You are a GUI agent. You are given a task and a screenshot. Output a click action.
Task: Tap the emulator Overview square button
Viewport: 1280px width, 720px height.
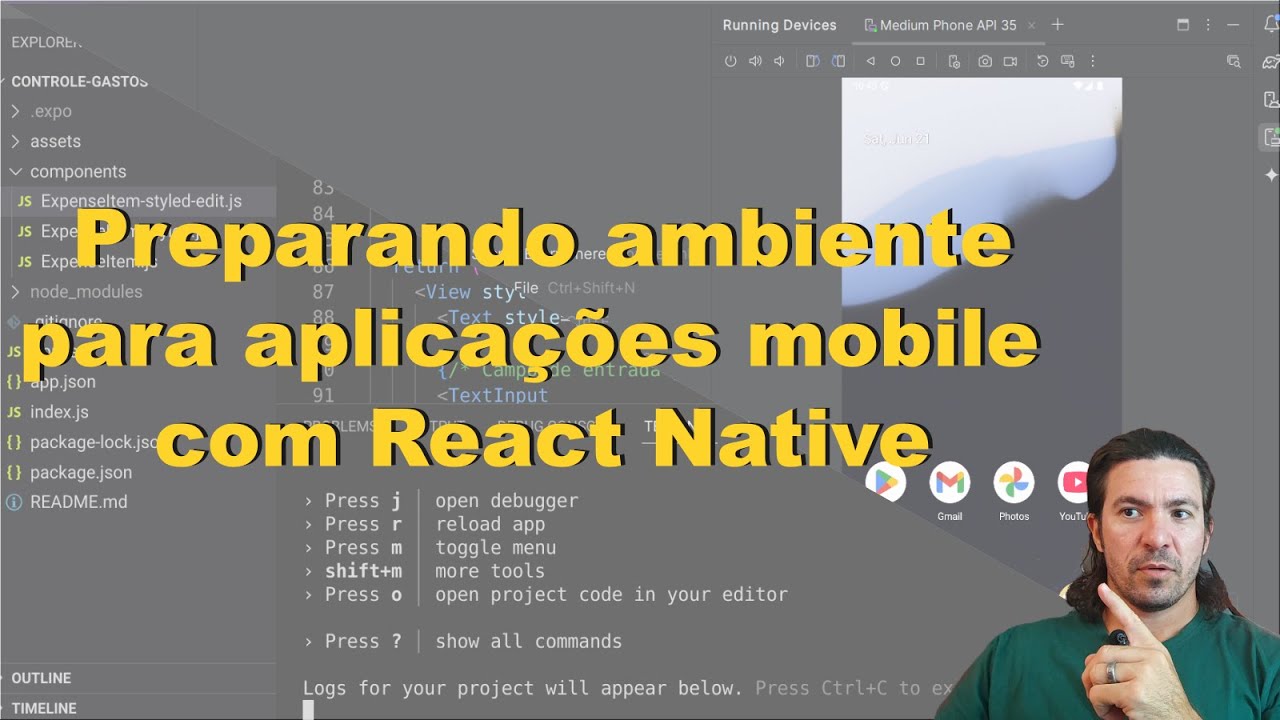tap(921, 61)
